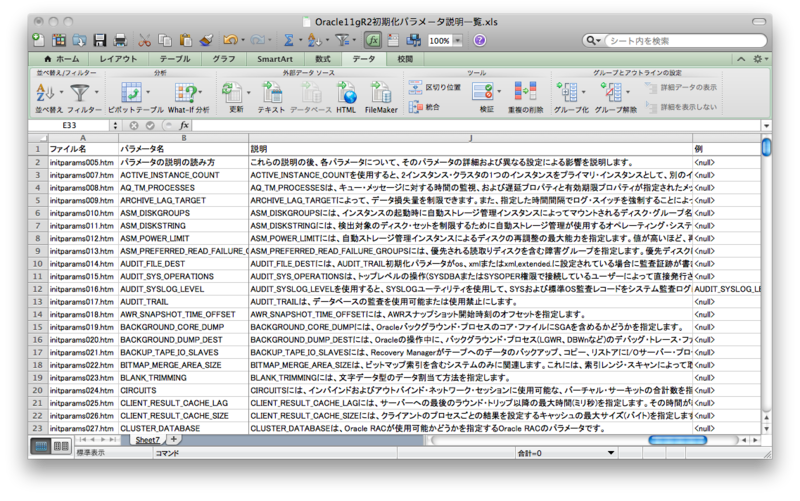Click the グループ解除 ungroup icon

(x=611, y=92)
